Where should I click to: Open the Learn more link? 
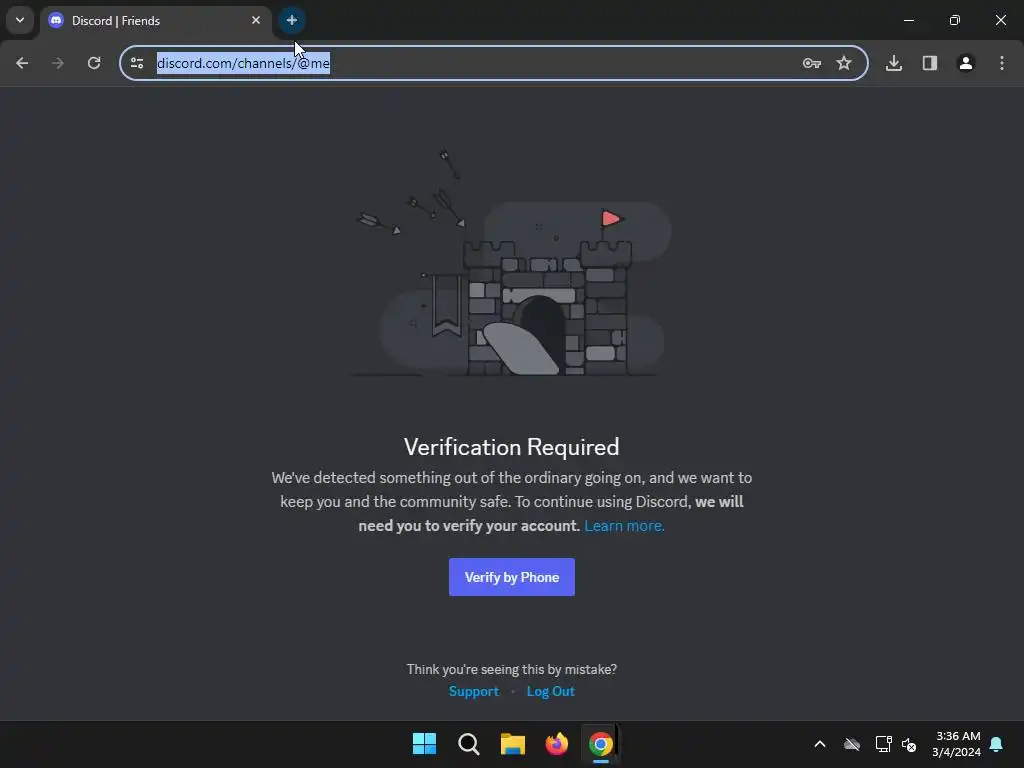point(624,526)
